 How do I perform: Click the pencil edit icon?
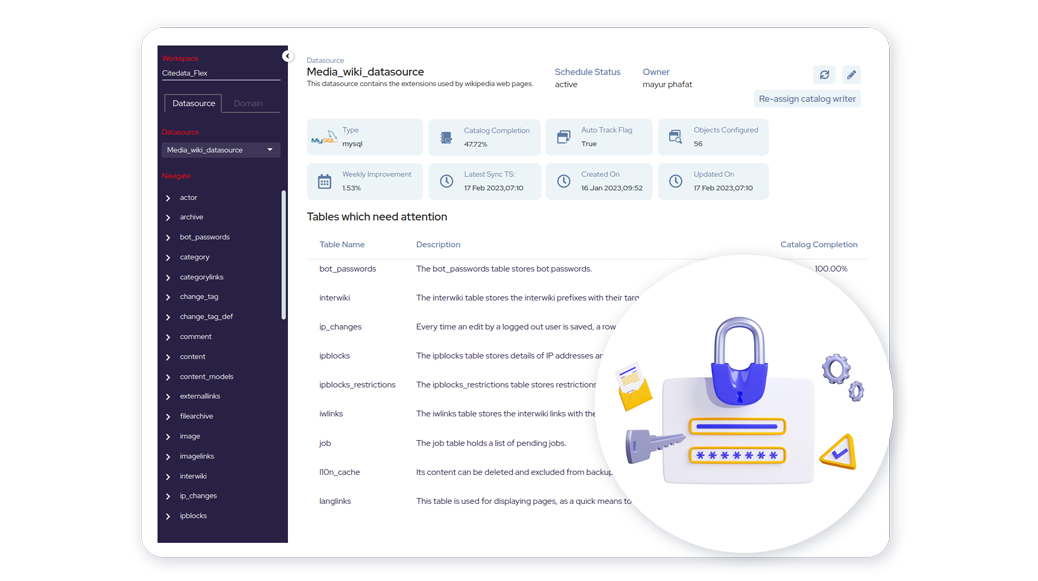point(851,74)
